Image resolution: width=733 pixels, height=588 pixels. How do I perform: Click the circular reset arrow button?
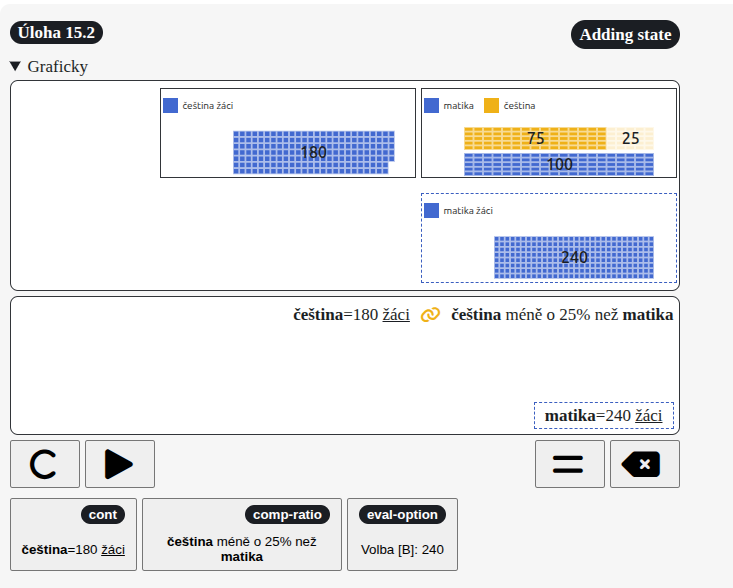(45, 464)
